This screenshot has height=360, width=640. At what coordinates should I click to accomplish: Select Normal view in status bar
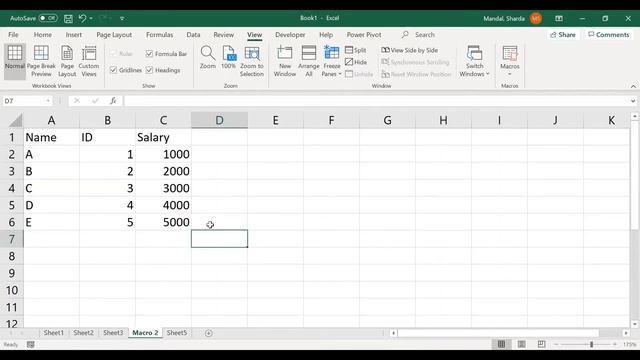coord(501,344)
